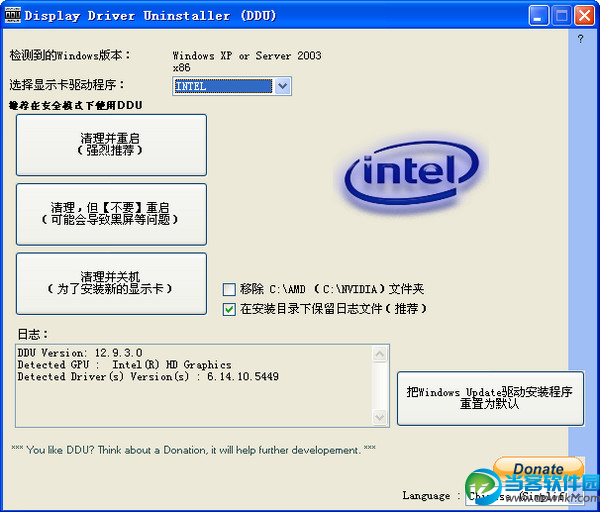Click 清理，但【不要】重启 button
Screen dimensions: 601x512
click(112, 214)
